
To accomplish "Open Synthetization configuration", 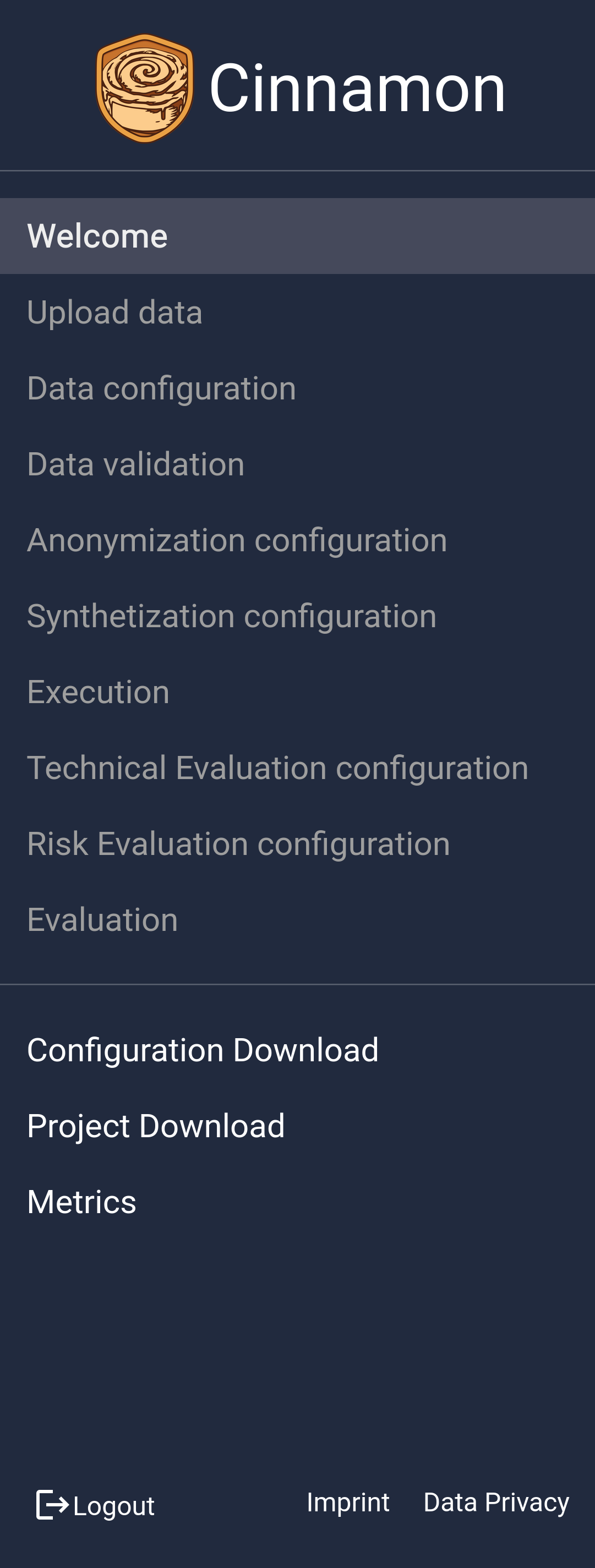I will pos(231,616).
